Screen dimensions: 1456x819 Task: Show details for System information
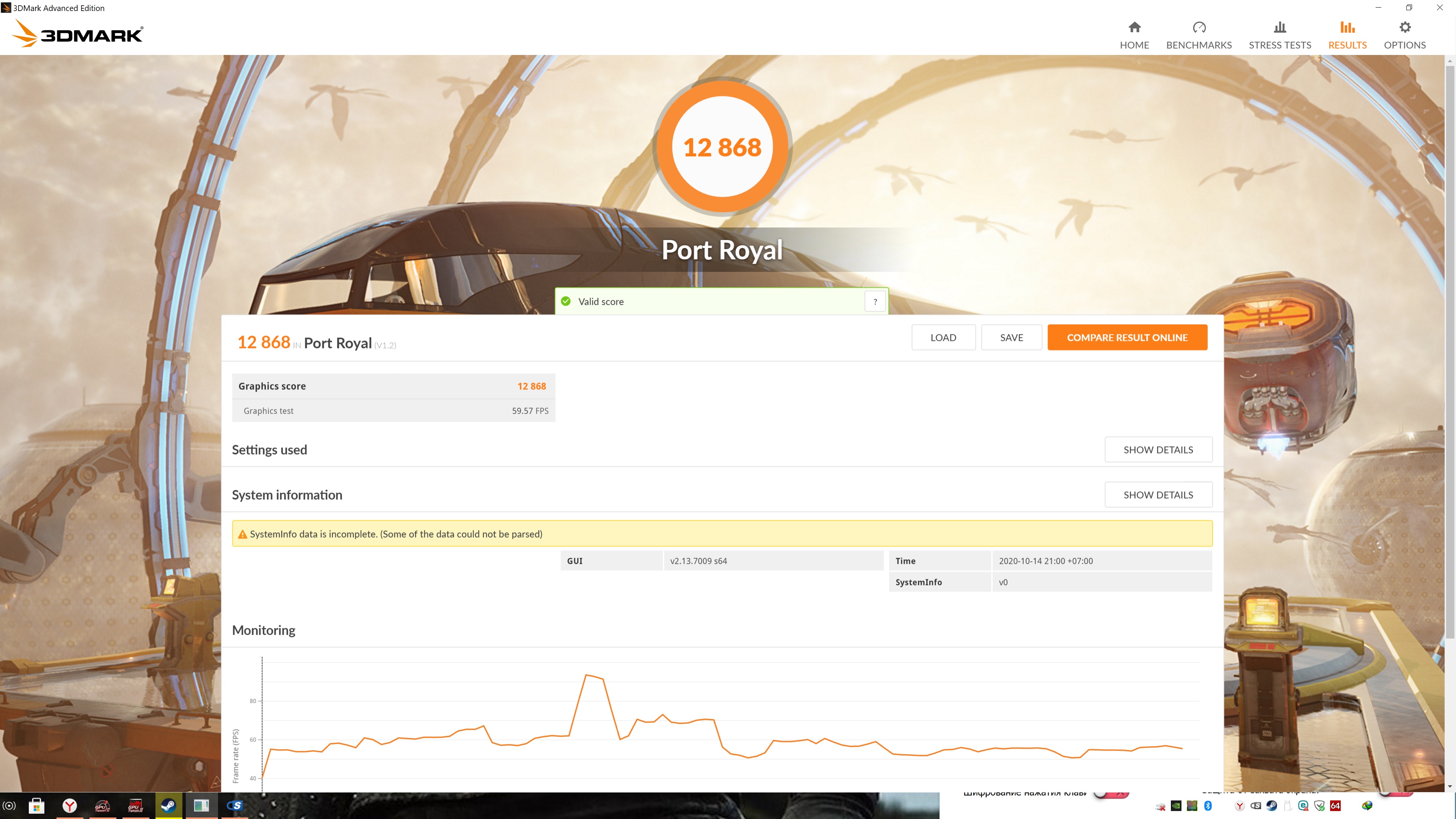tap(1158, 494)
